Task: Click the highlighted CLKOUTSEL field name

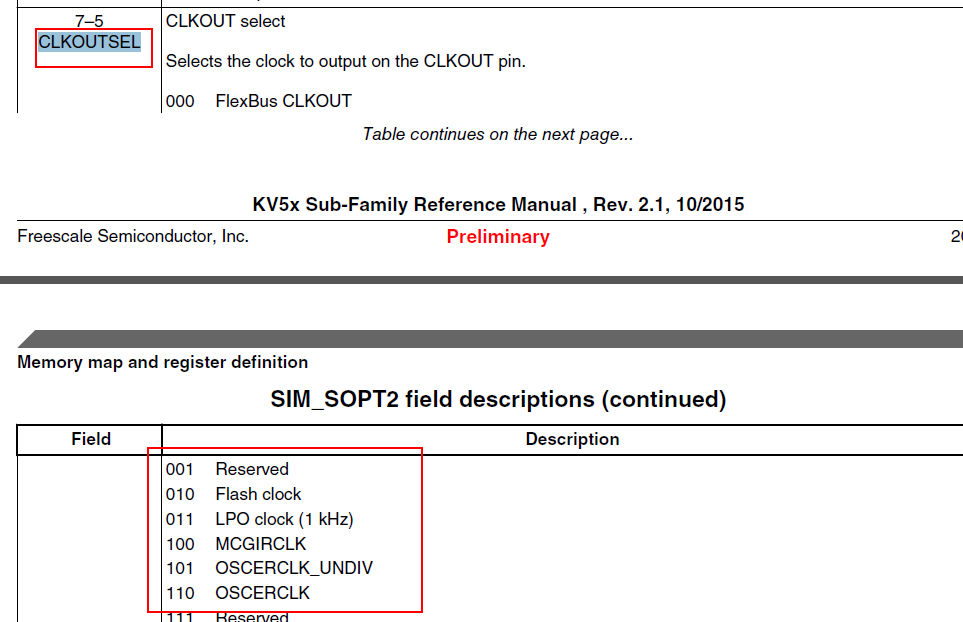Action: (89, 42)
